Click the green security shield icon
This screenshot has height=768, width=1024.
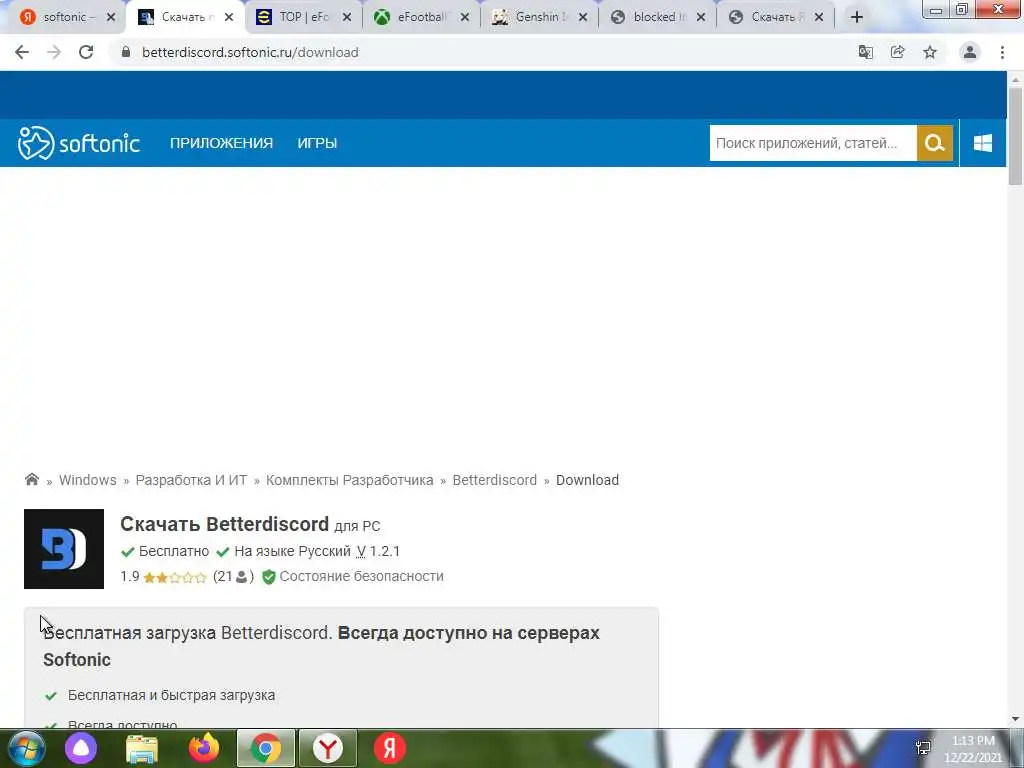(x=268, y=577)
